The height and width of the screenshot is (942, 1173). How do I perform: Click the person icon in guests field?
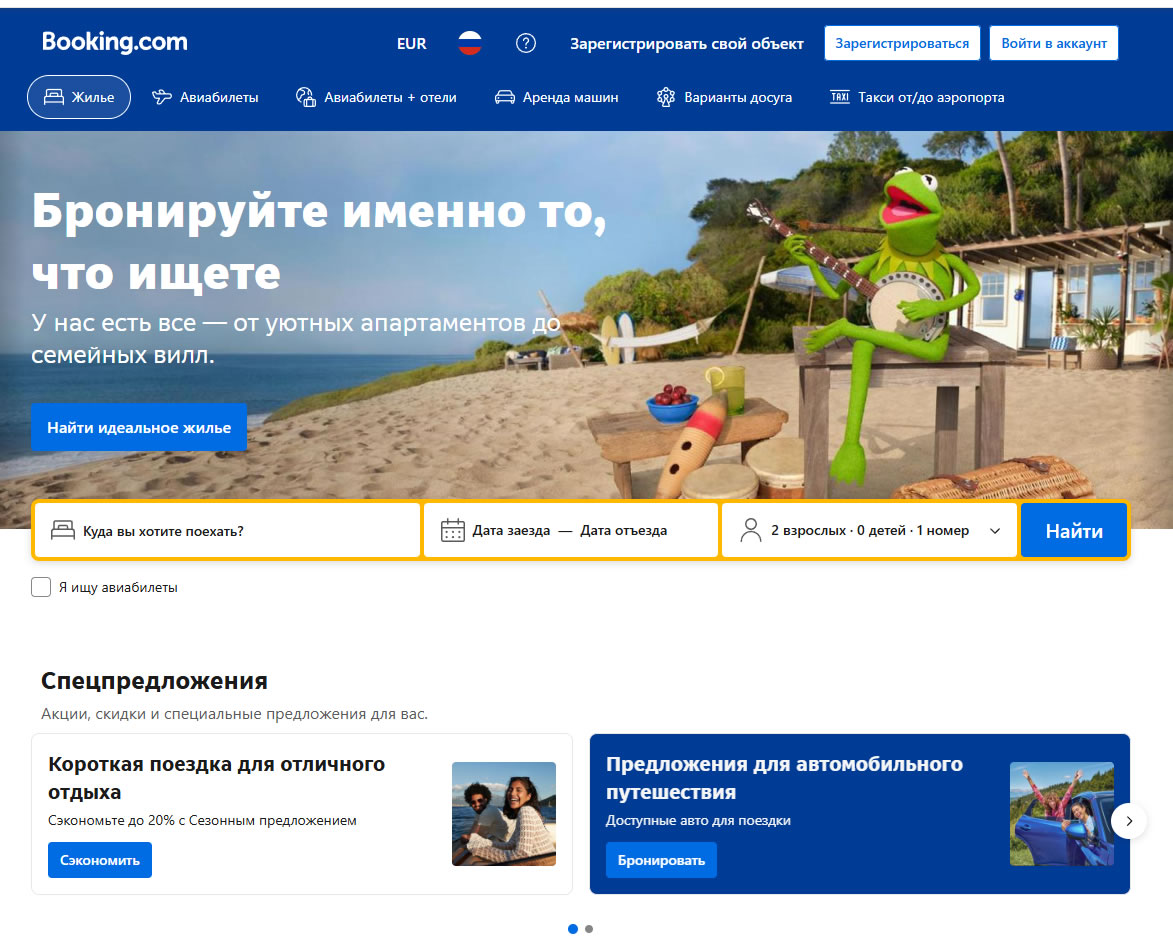pos(750,530)
